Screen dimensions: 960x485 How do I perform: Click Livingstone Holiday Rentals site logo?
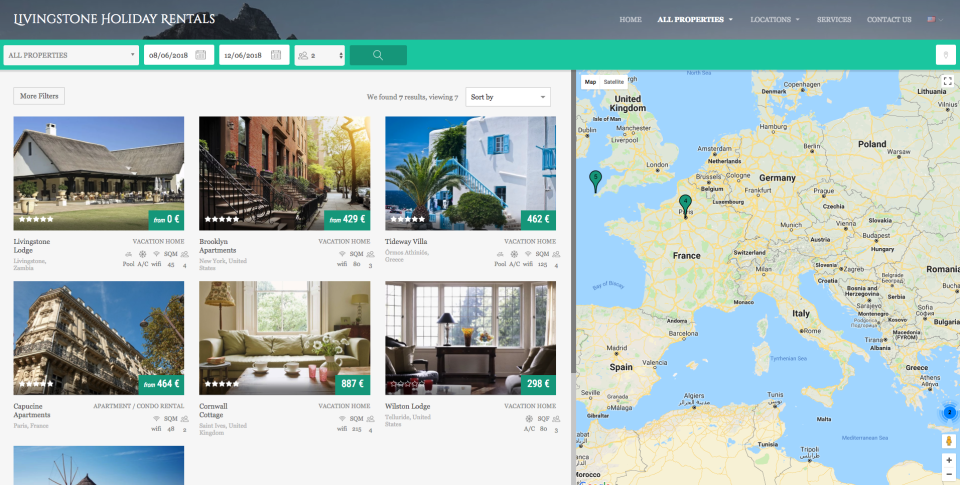(114, 19)
